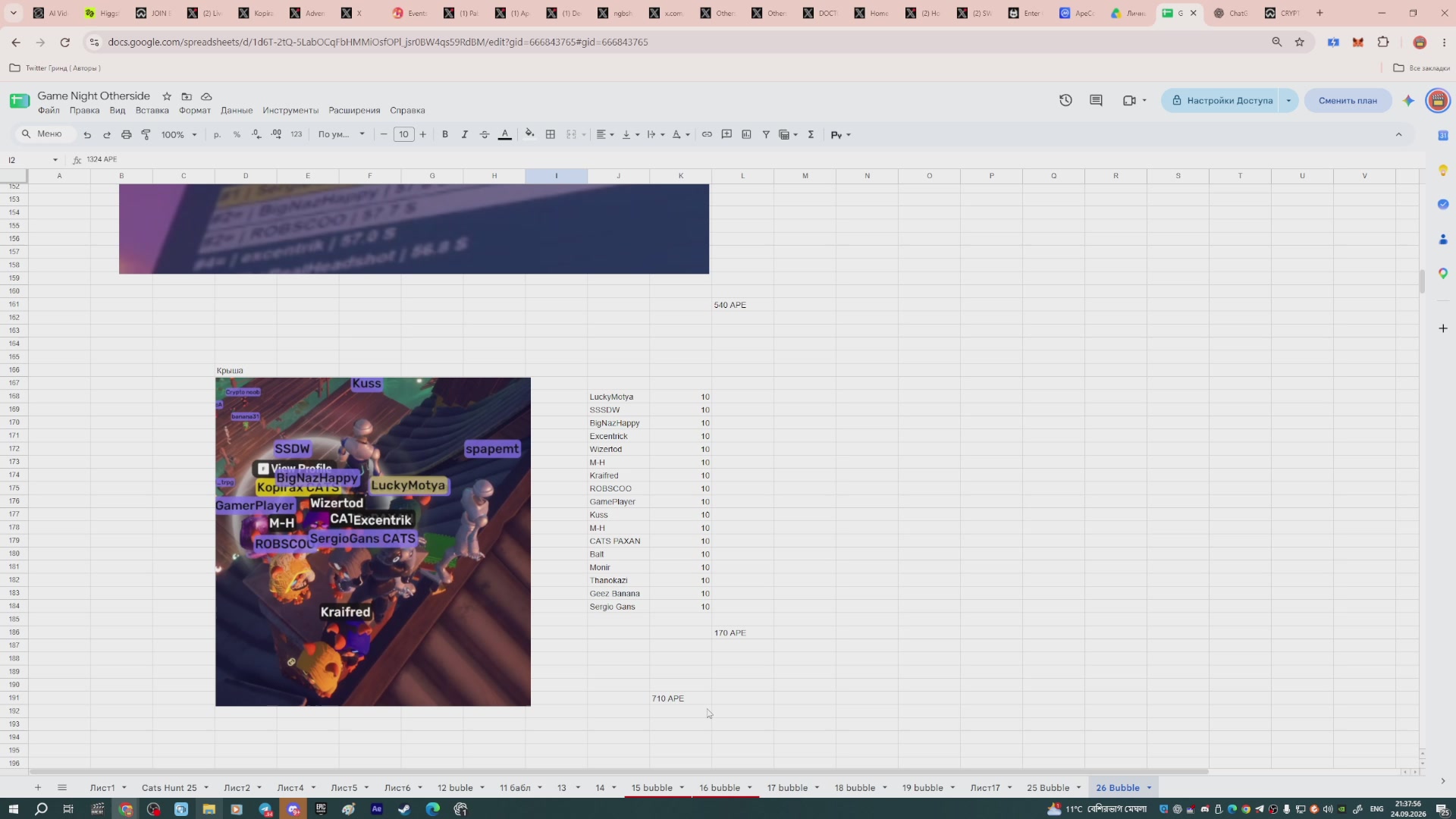
Task: Open the font family dropdown
Action: coord(341,135)
